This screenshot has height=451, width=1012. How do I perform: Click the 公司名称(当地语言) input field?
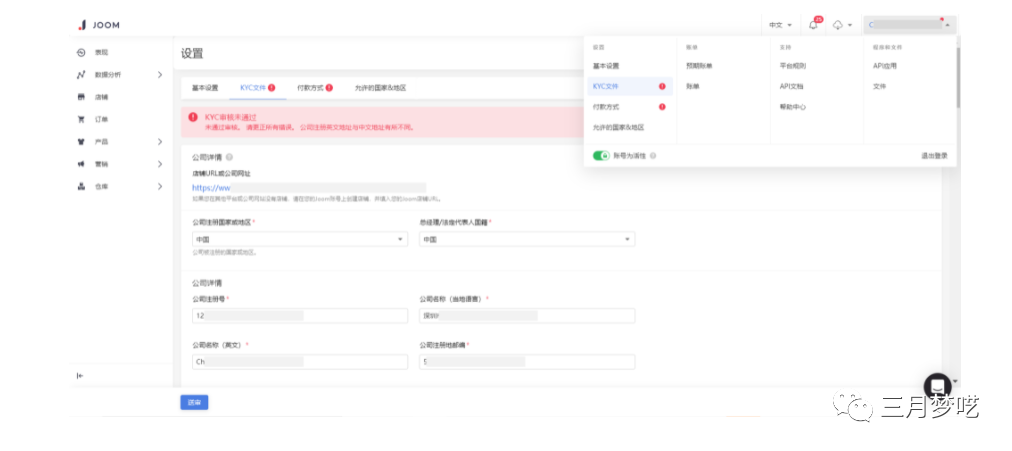(527, 316)
